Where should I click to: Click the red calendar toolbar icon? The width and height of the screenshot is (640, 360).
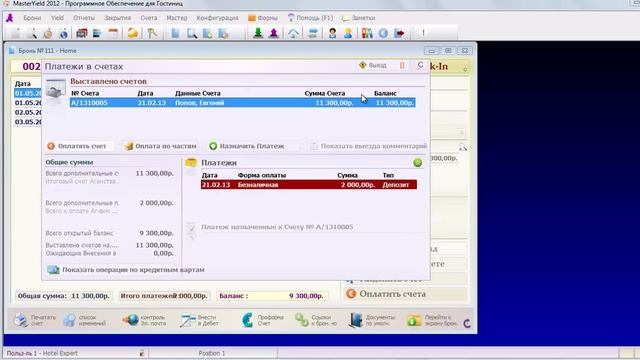click(113, 33)
